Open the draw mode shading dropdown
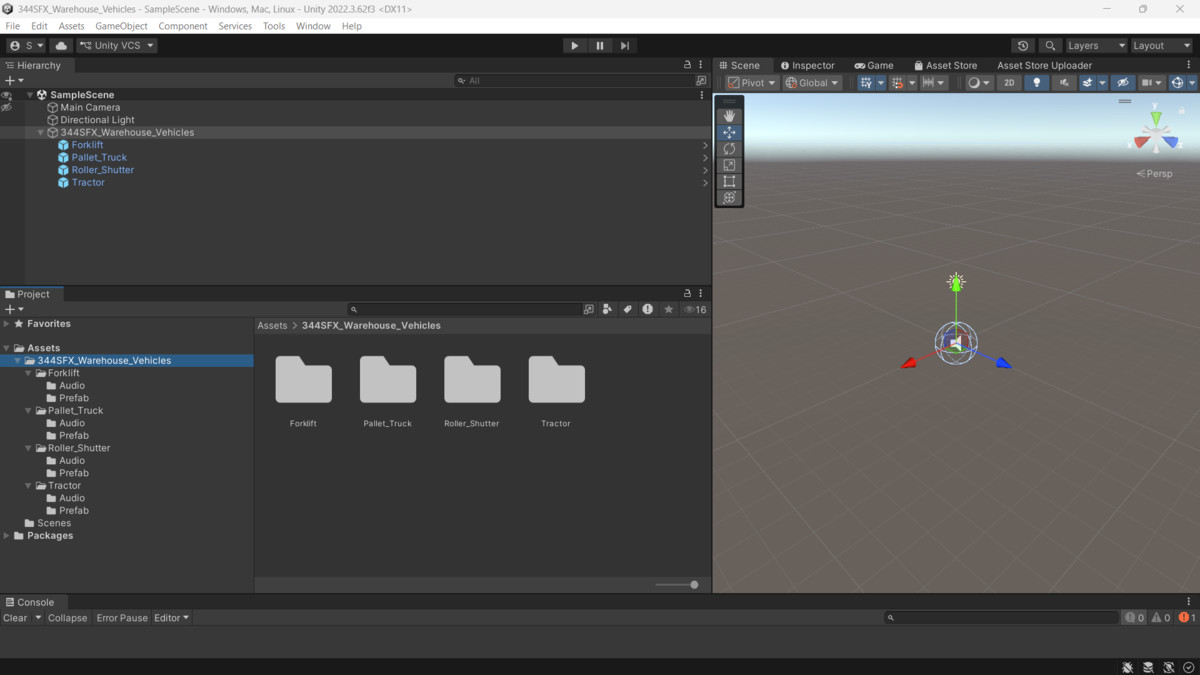The image size is (1200, 675). [979, 83]
